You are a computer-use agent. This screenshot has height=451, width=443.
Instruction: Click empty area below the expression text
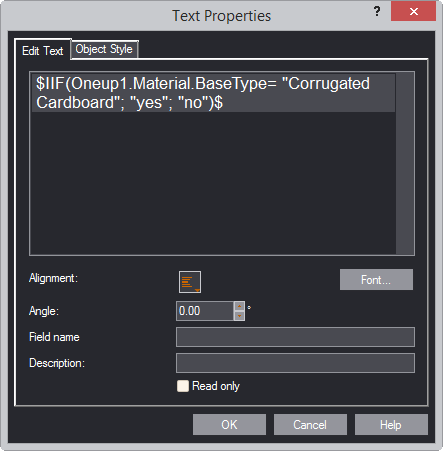213,183
